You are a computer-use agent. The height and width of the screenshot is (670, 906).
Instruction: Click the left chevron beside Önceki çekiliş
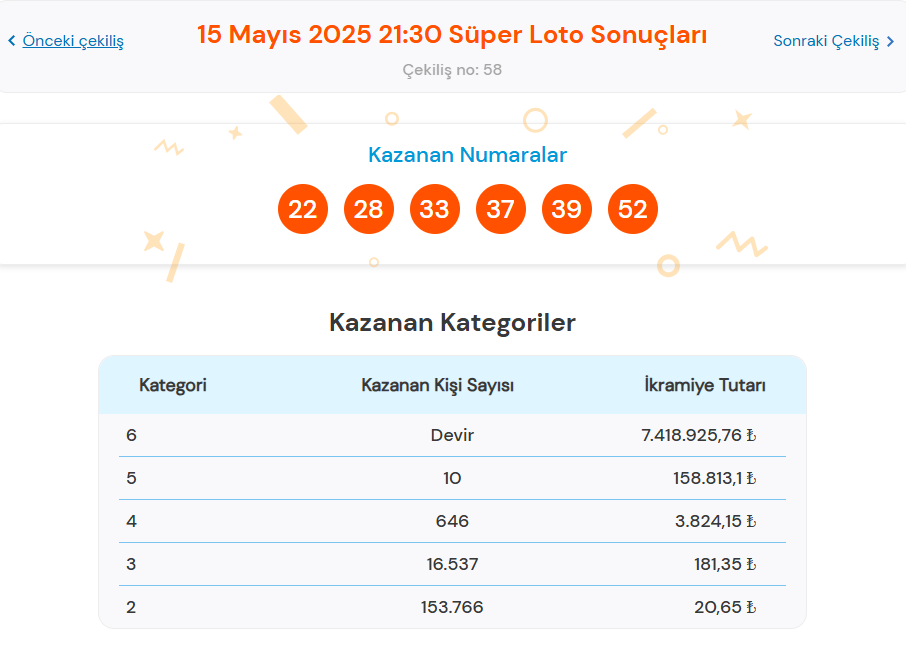pos(12,41)
